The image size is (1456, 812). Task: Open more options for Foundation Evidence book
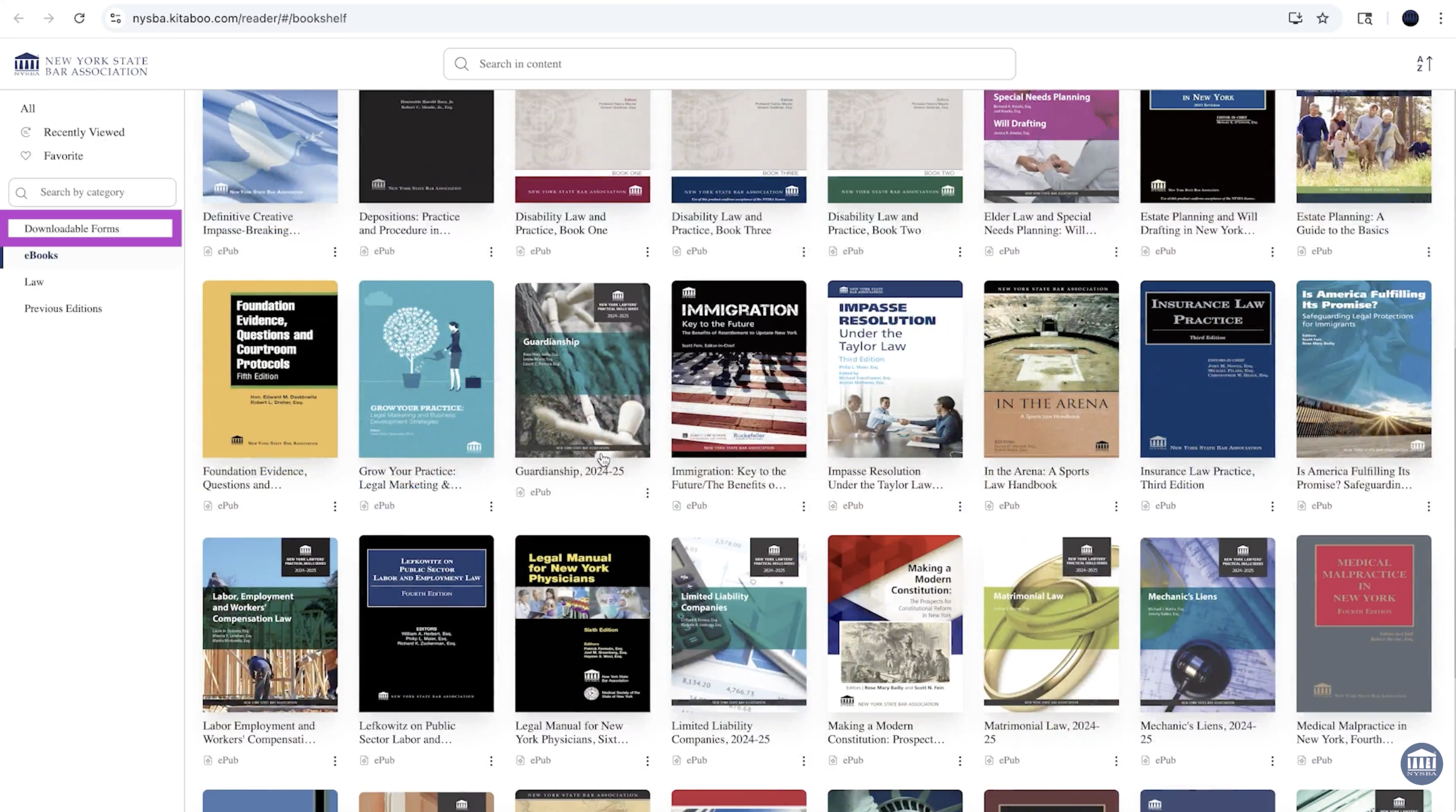(335, 507)
